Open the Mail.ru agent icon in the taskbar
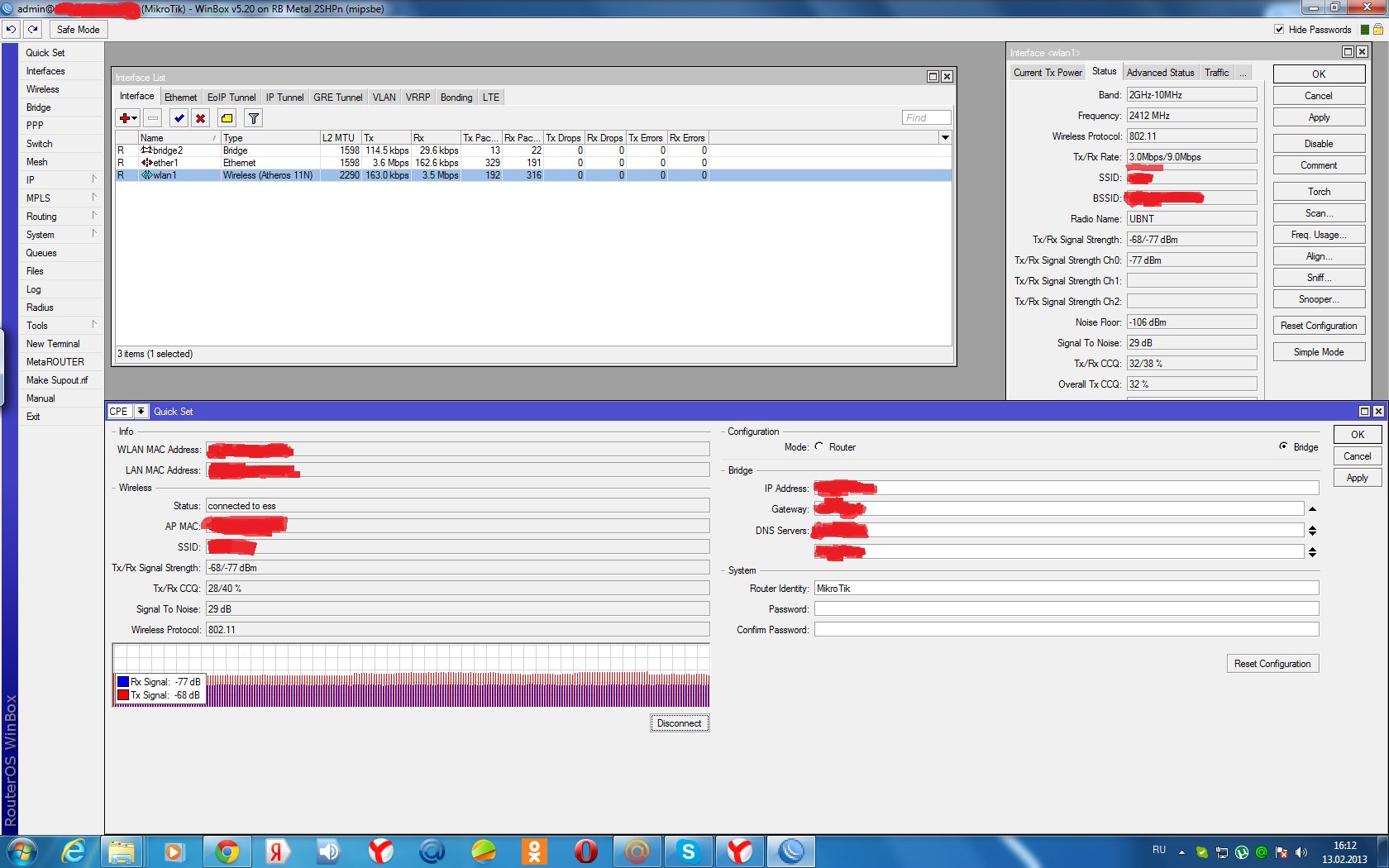The image size is (1389, 868). coord(637,851)
